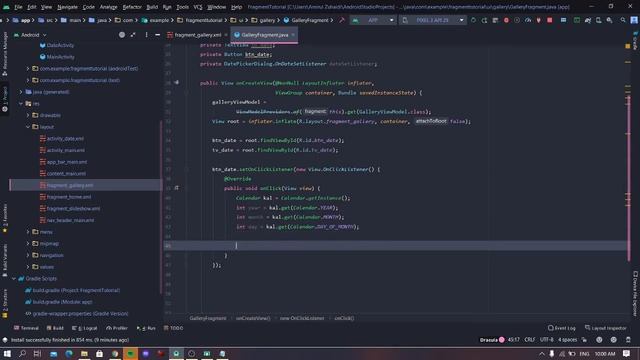Open the Logcat tool window
This screenshot has height=360, width=640.
(84, 328)
